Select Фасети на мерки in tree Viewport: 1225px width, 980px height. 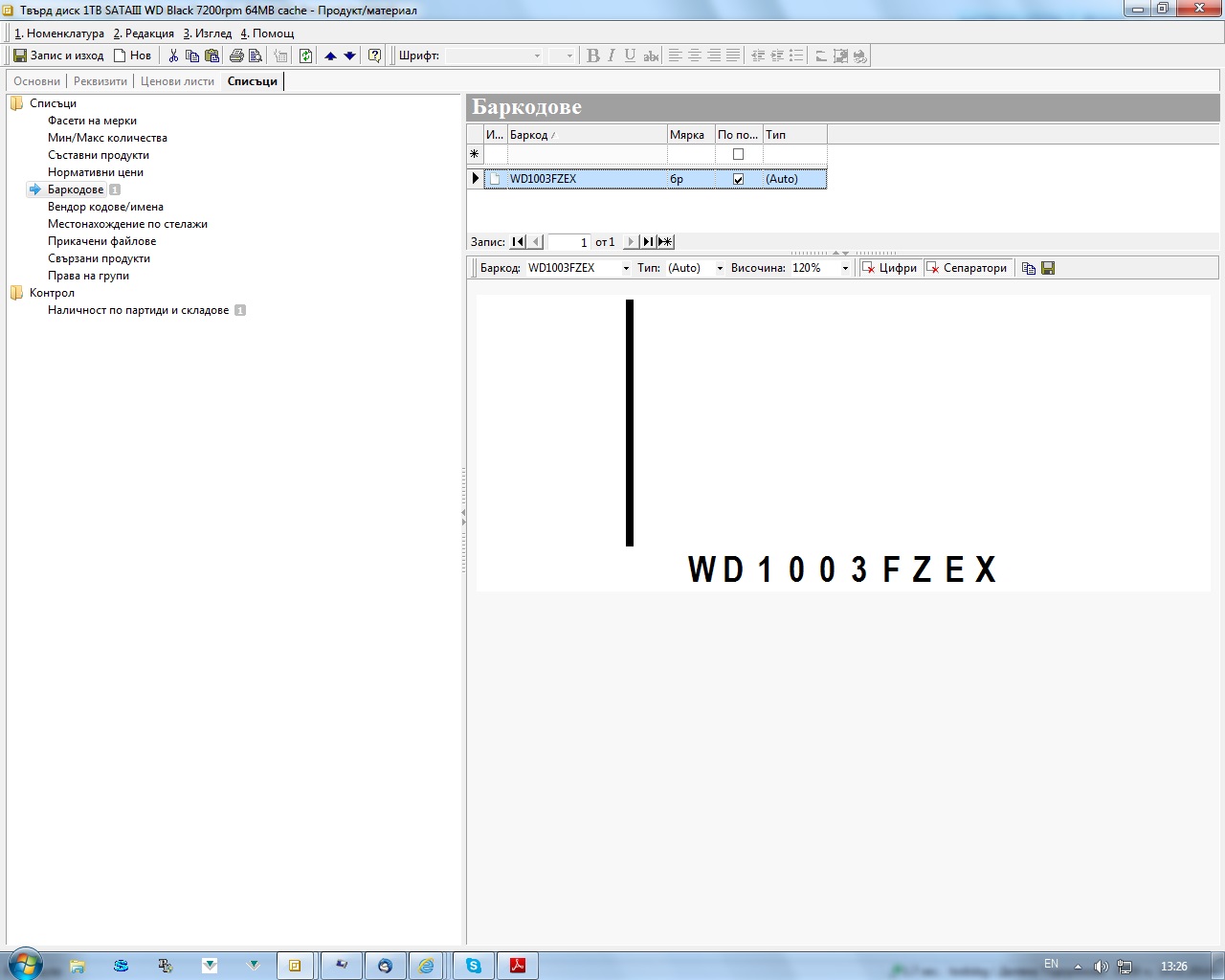[92, 121]
